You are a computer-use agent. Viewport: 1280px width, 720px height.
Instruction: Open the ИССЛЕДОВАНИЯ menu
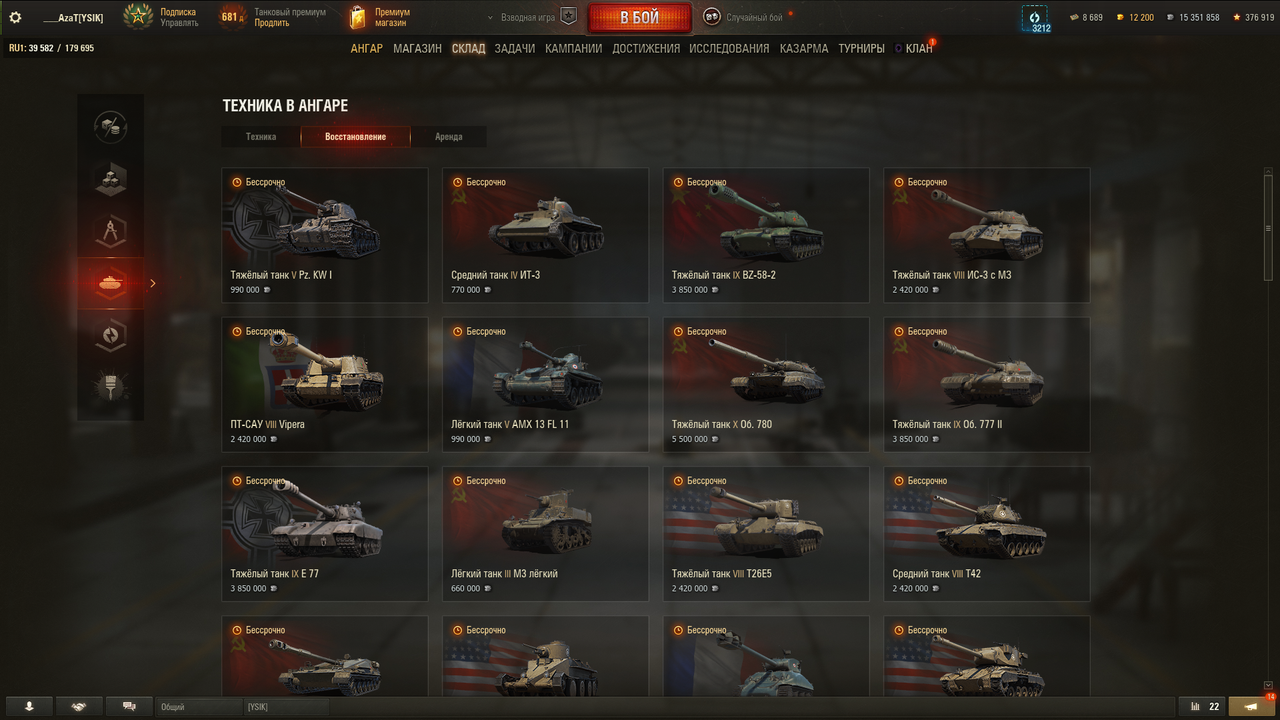729,48
